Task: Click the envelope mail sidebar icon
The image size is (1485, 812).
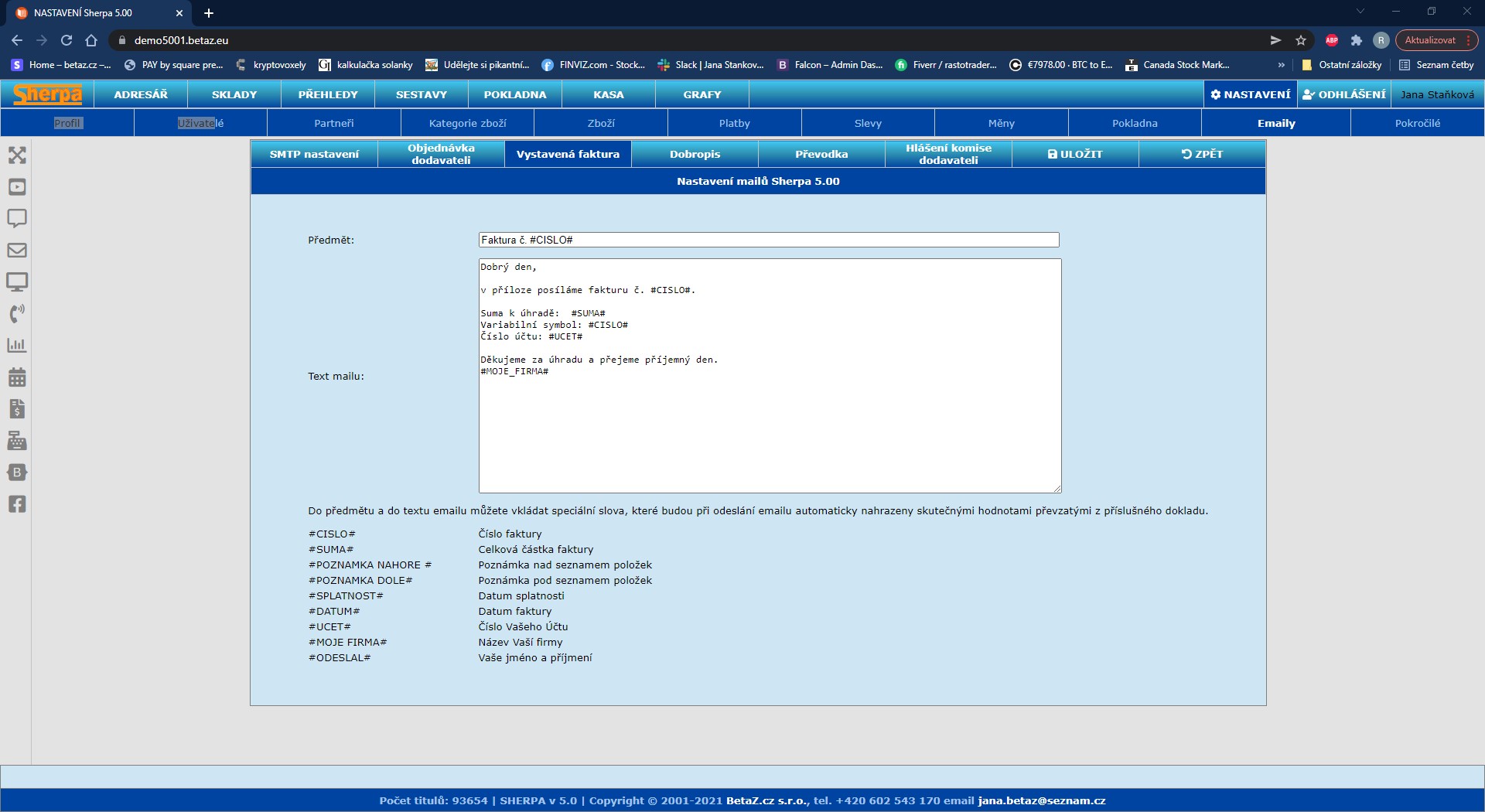Action: [17, 251]
